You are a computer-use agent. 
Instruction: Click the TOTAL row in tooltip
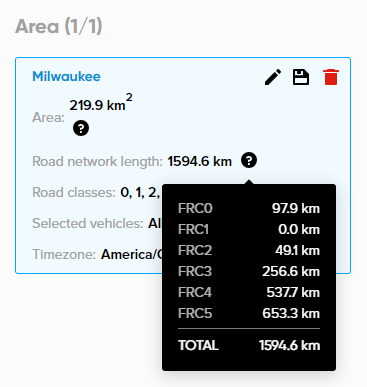coord(249,345)
